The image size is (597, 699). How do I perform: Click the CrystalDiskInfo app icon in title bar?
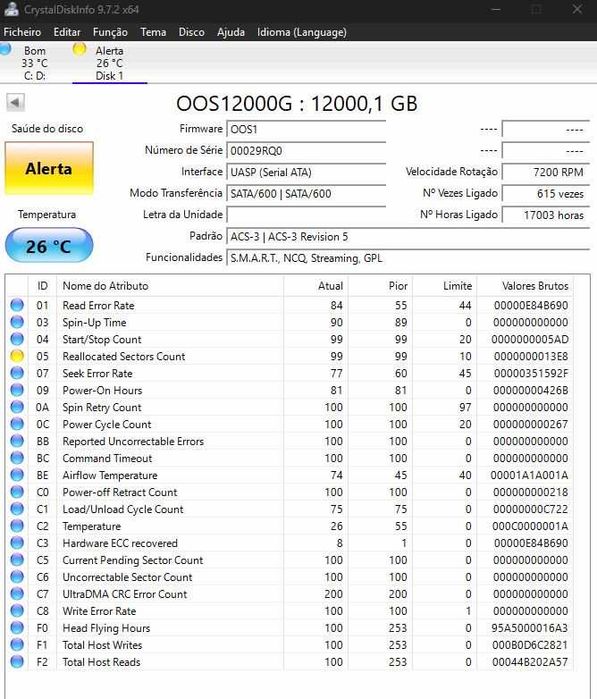click(x=11, y=9)
